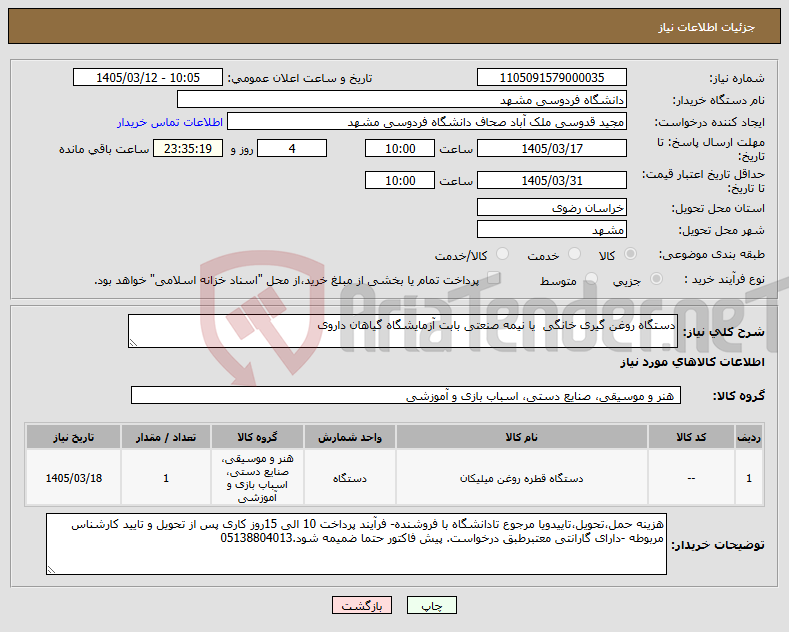The image size is (789, 632).
Task: Select the کالا radio button
Action: click(630, 254)
